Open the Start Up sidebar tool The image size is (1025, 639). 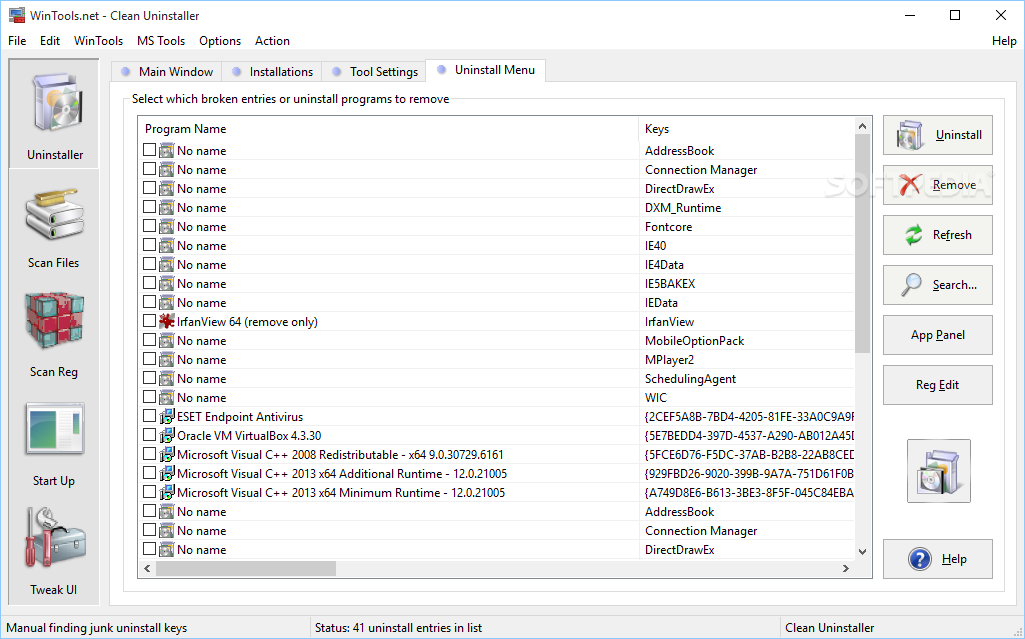click(x=54, y=443)
